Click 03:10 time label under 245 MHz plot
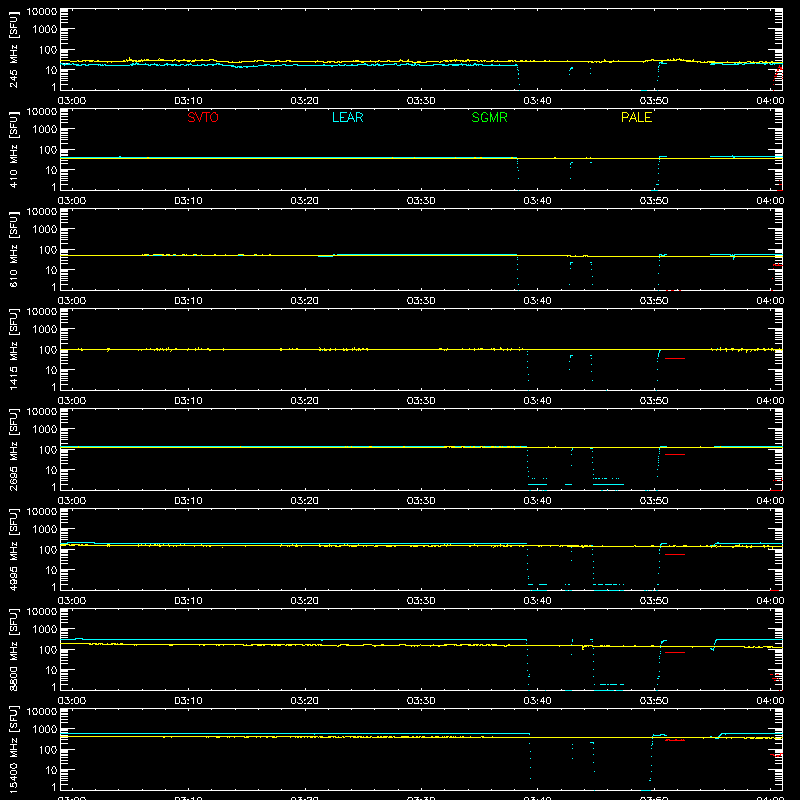The image size is (800, 800). pos(188,101)
